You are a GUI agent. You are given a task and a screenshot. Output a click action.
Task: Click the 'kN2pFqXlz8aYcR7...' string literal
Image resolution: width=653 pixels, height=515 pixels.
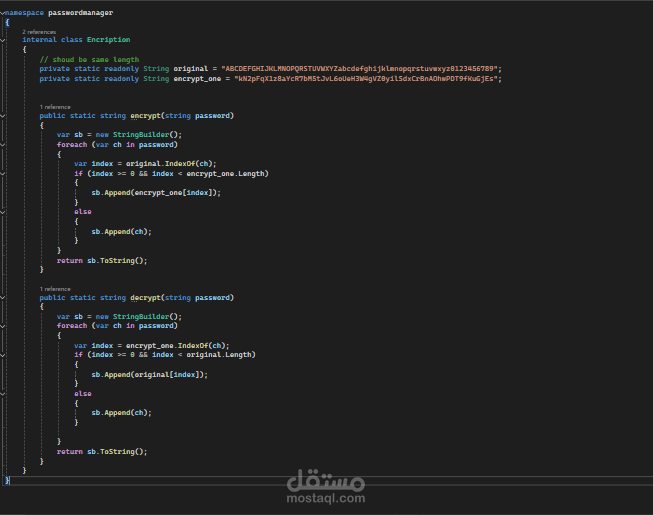(366, 79)
